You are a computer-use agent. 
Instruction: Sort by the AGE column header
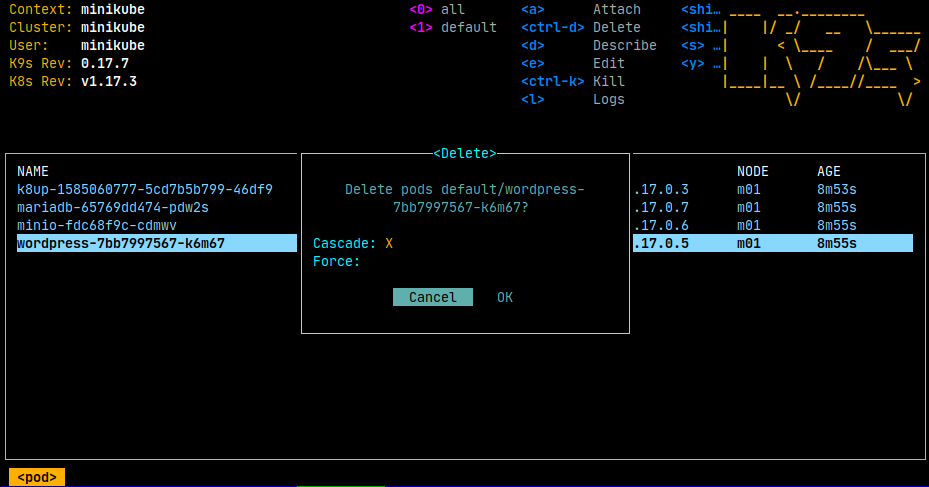tap(829, 171)
